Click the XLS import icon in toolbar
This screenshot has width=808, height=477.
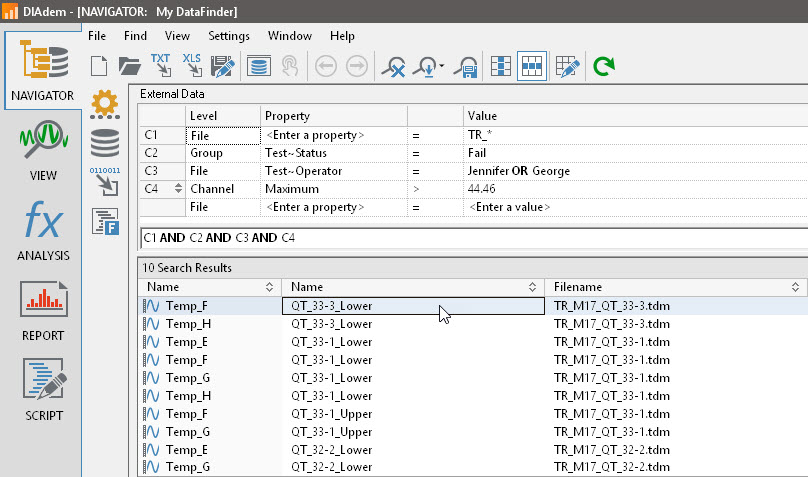coord(192,66)
